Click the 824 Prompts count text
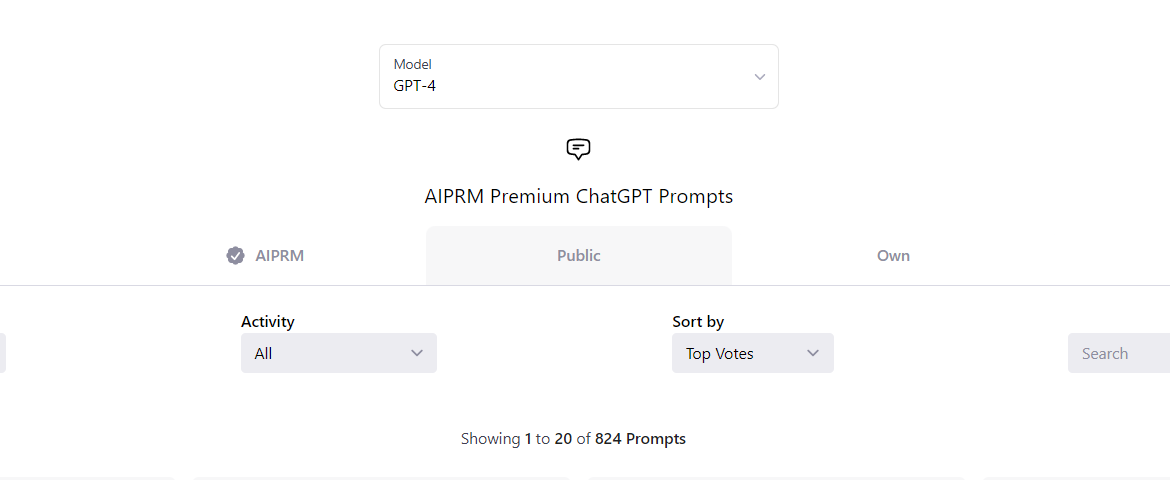The image size is (1170, 480). (x=640, y=439)
